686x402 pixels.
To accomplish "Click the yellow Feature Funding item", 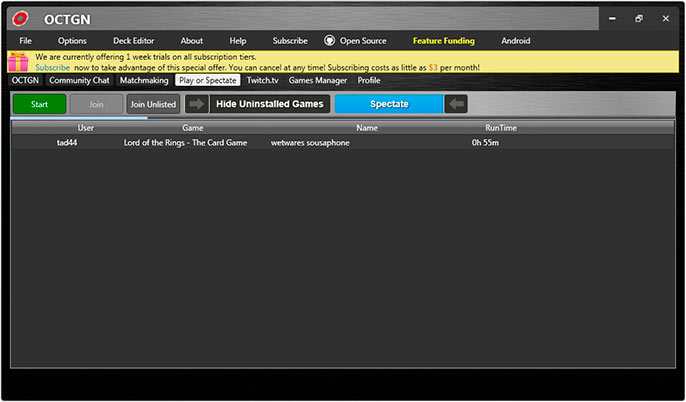I will coord(444,41).
